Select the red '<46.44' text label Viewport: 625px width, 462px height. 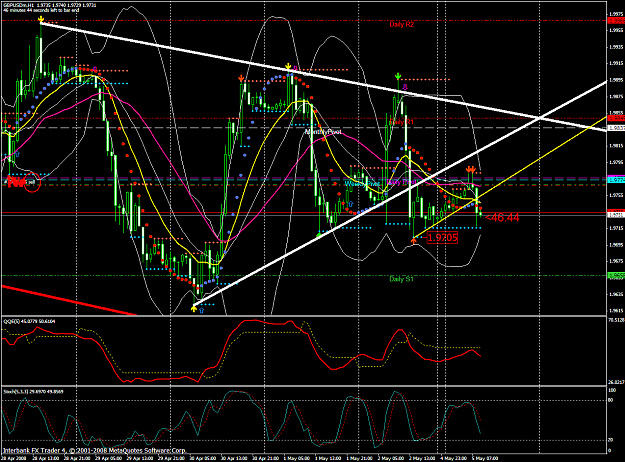[502, 218]
